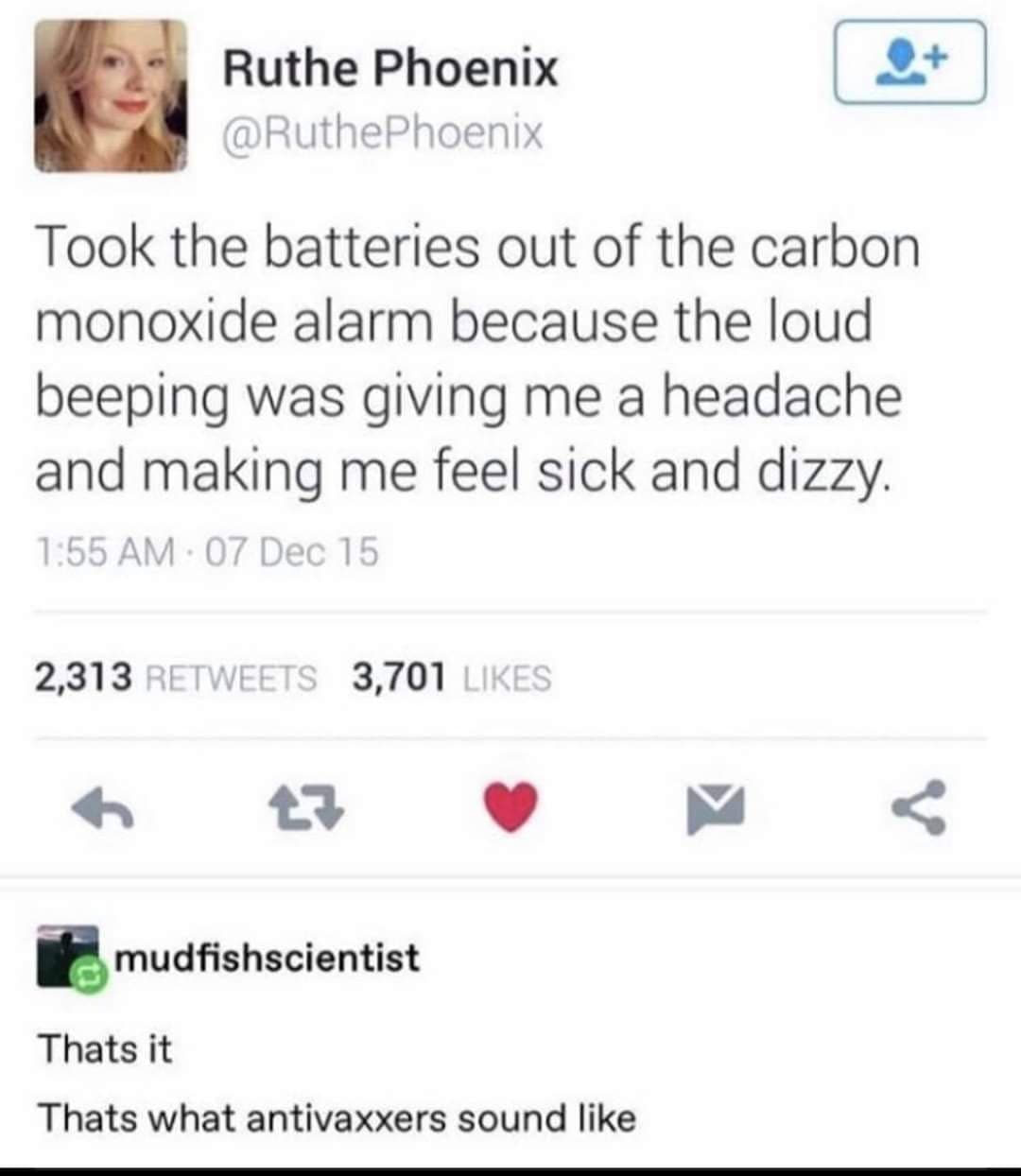Tap the retweet arrows icon
This screenshot has height=1176, width=1021.
[307, 809]
